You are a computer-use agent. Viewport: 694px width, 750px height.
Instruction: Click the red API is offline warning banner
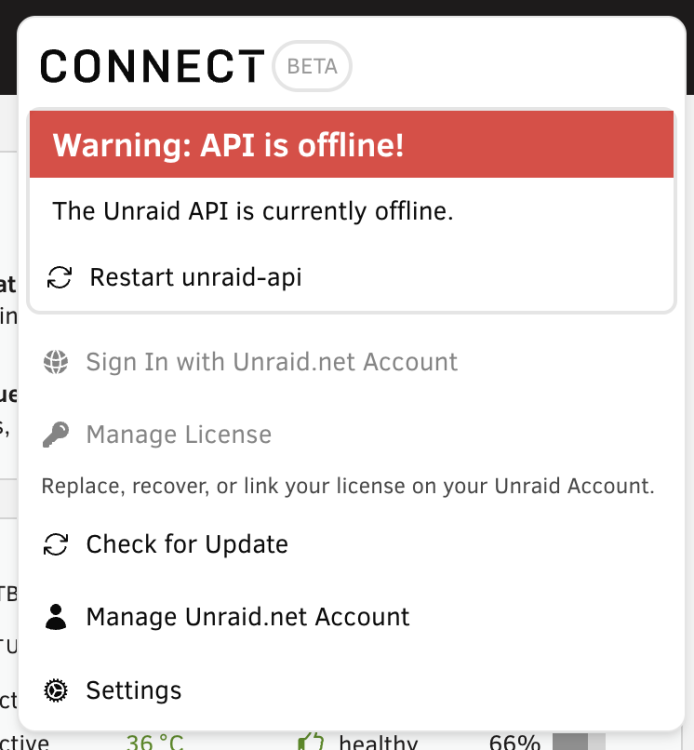pyautogui.click(x=352, y=144)
